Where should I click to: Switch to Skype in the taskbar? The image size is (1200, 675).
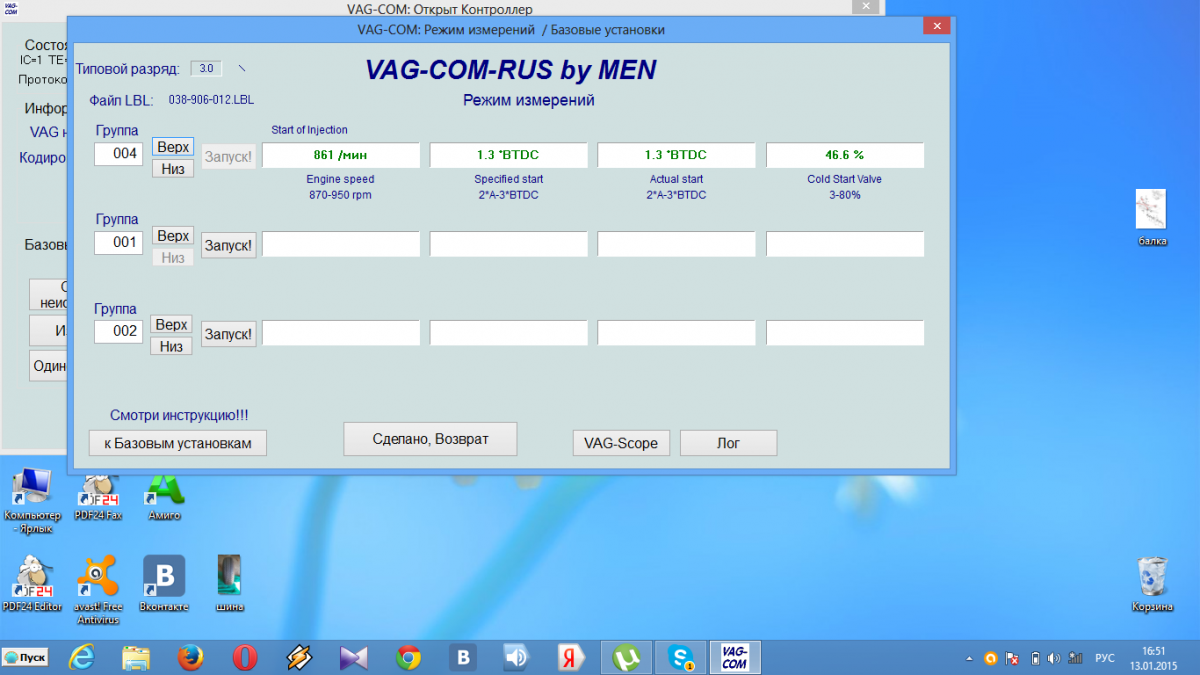[x=682, y=657]
